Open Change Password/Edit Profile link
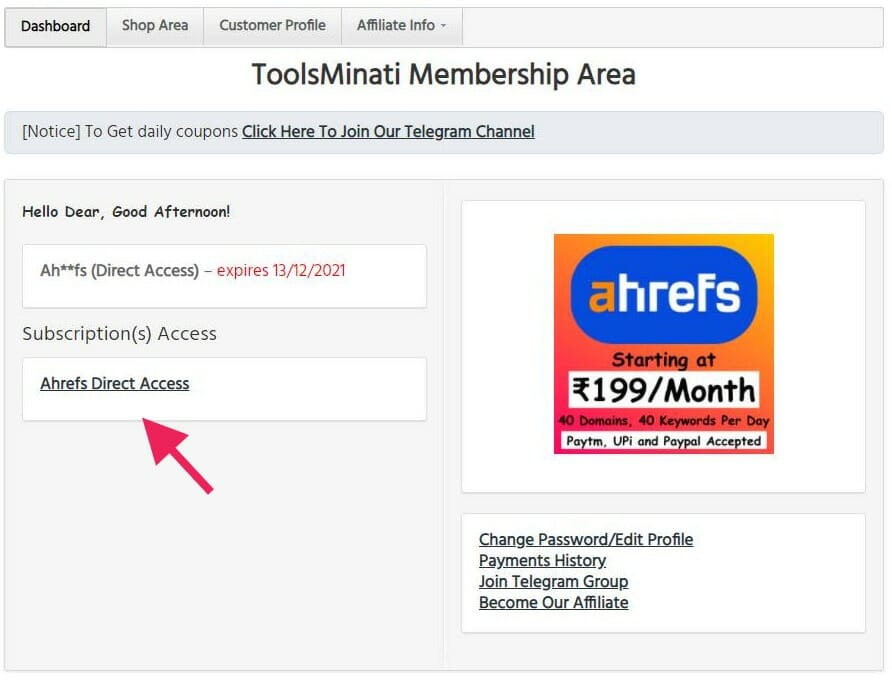892x689 pixels. [586, 539]
